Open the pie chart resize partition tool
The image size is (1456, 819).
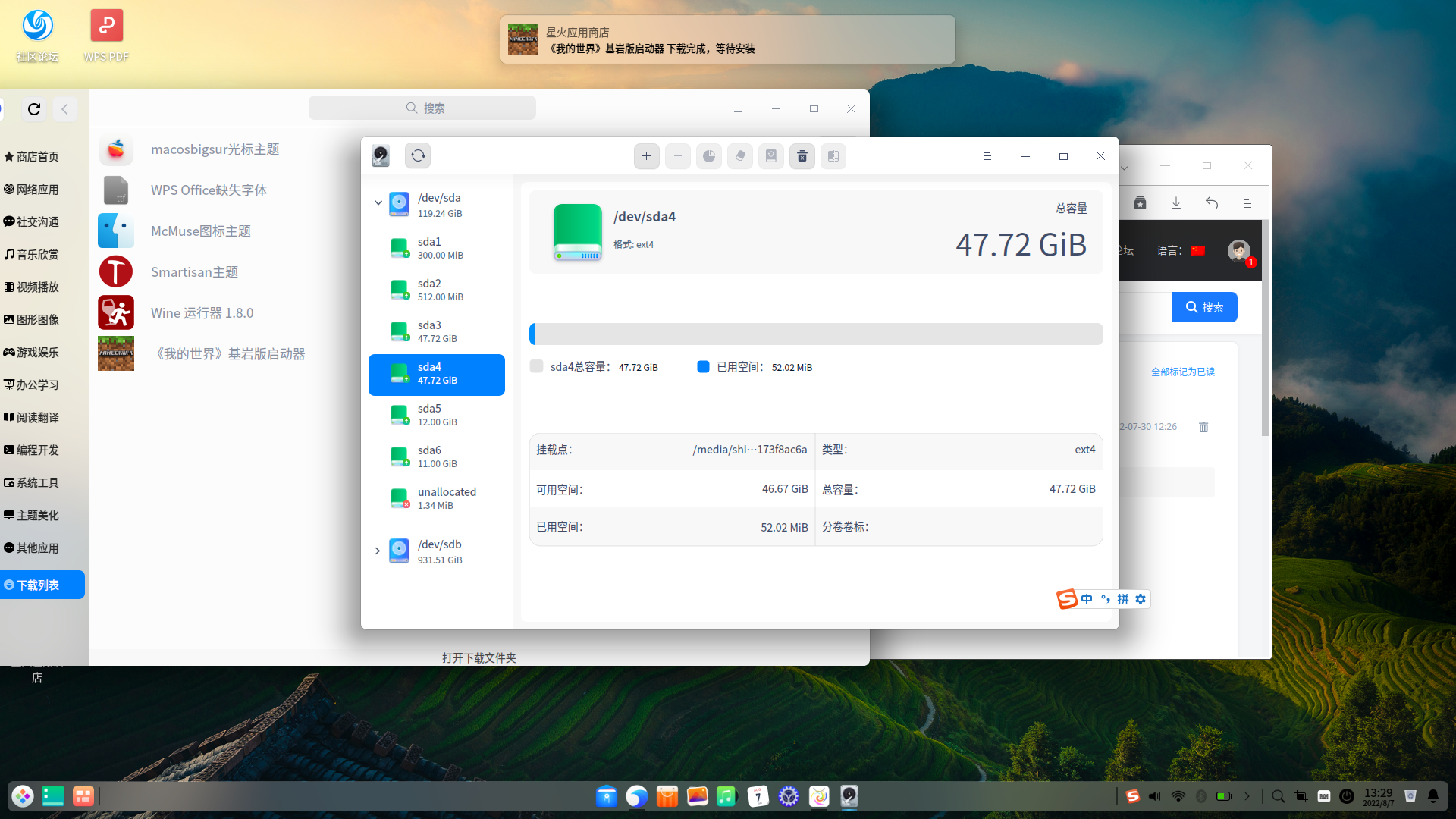click(x=709, y=156)
